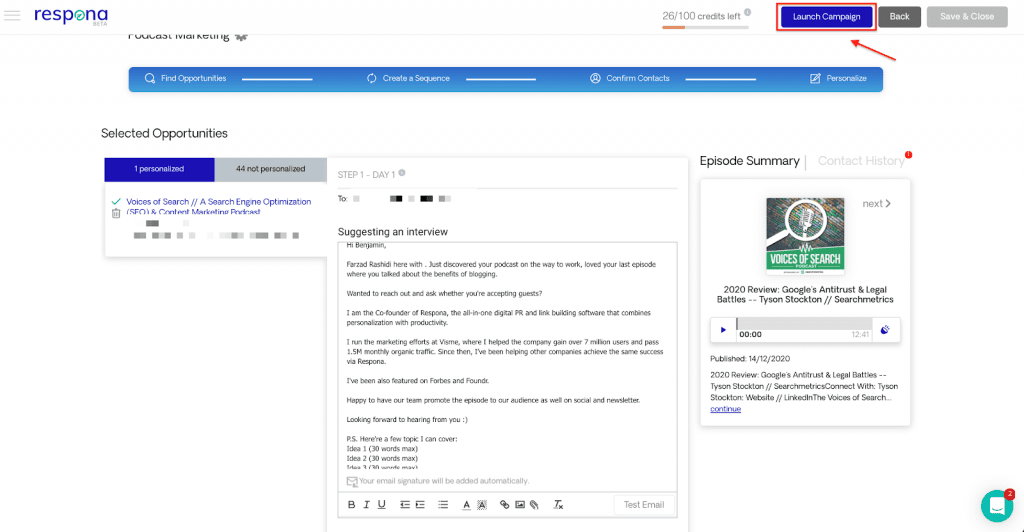Edit subject line Suggesting an interview
The height and width of the screenshot is (532, 1024).
[392, 232]
